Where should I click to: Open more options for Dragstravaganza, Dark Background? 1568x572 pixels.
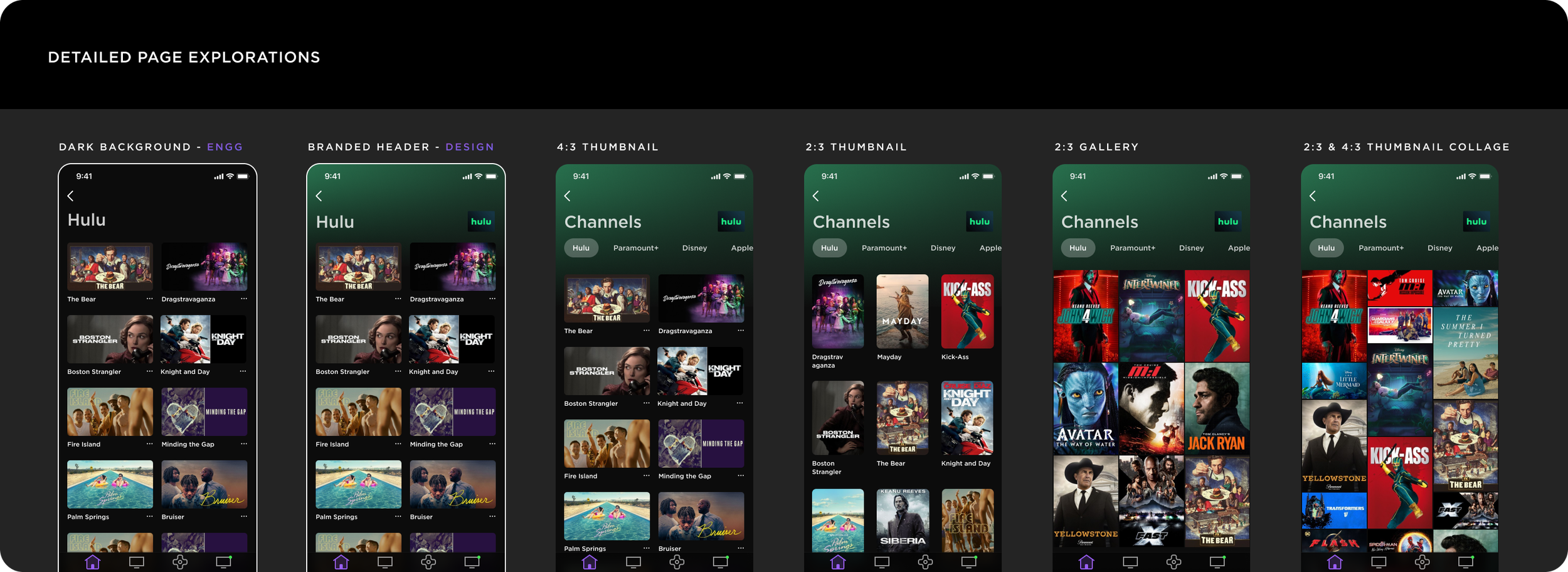coord(243,299)
